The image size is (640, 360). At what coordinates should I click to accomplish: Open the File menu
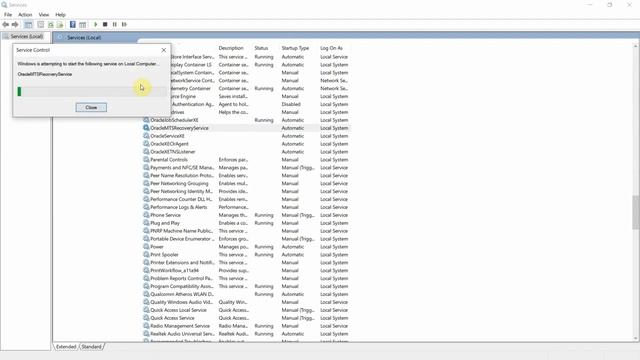pyautogui.click(x=8, y=14)
